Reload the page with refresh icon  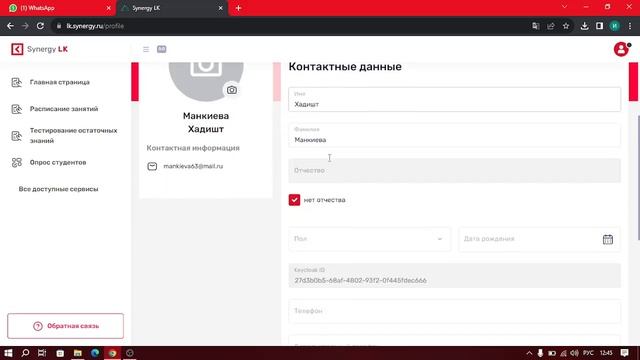40,26
